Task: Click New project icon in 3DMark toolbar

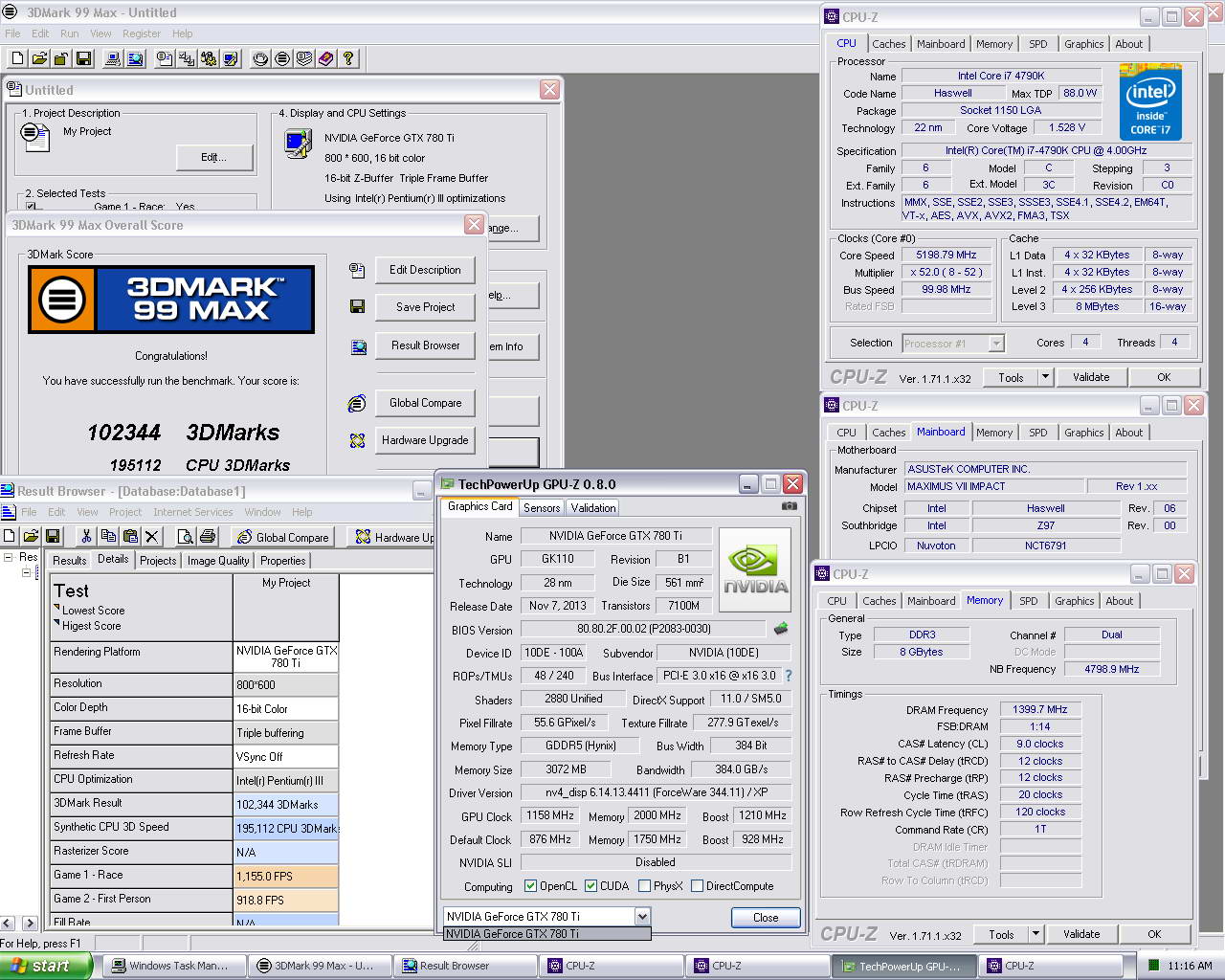Action: pyautogui.click(x=17, y=58)
